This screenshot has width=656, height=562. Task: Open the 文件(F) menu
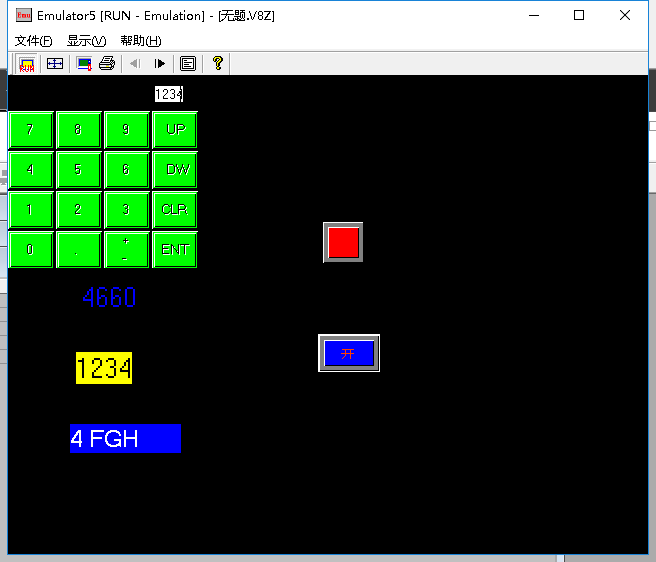pos(33,41)
